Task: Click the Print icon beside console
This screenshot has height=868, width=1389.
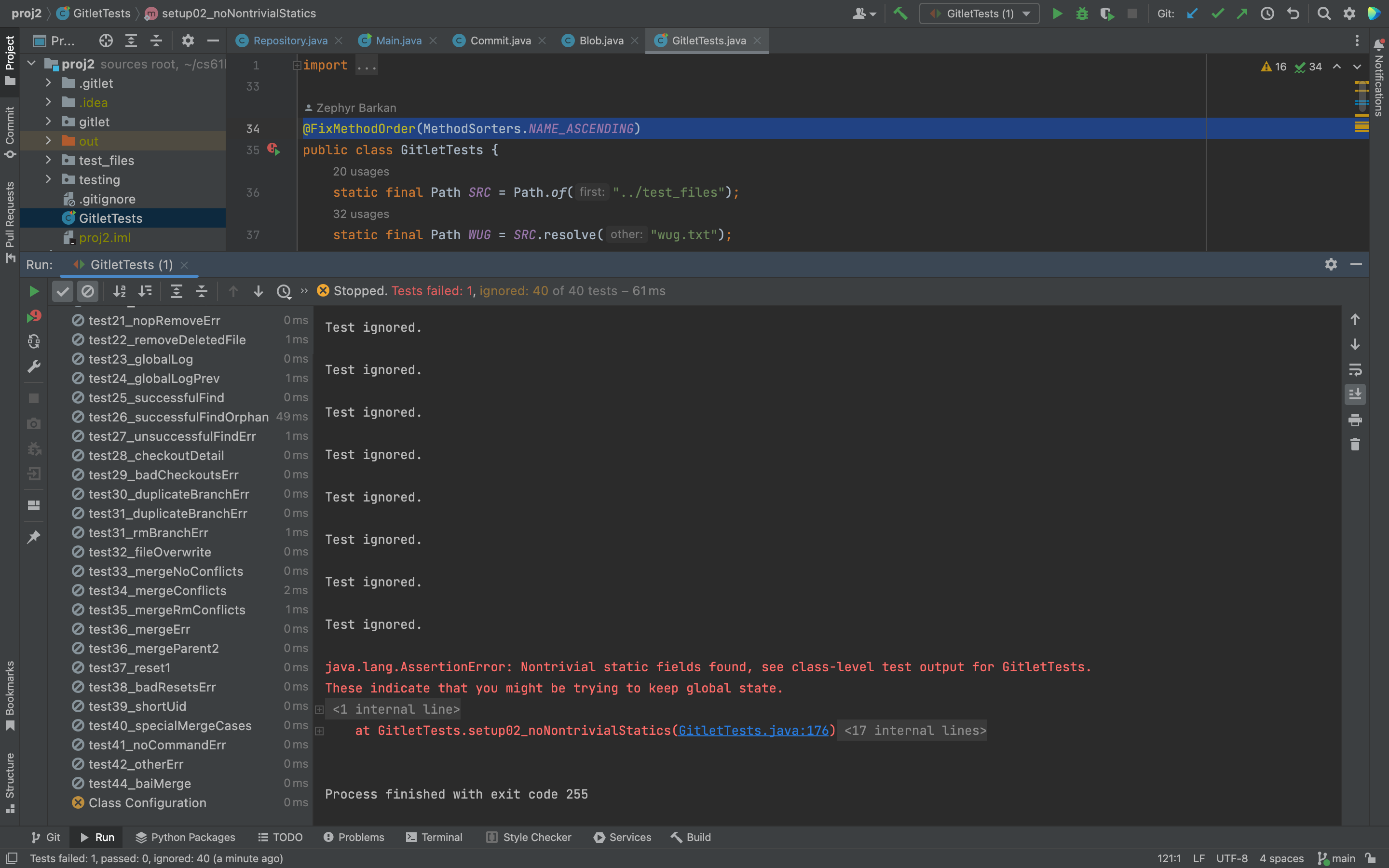Action: point(1355,420)
